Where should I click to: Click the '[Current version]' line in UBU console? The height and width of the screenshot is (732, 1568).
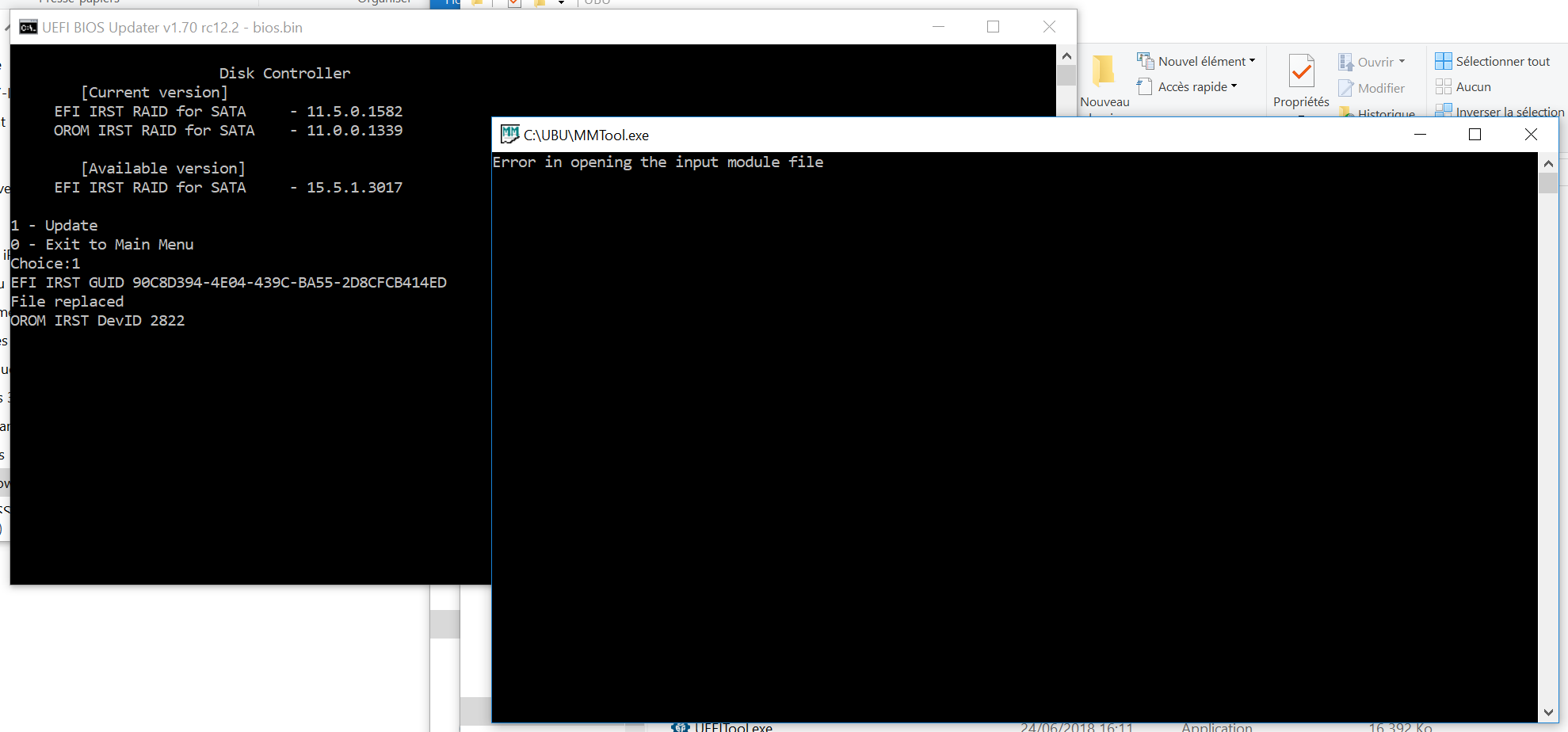[155, 92]
